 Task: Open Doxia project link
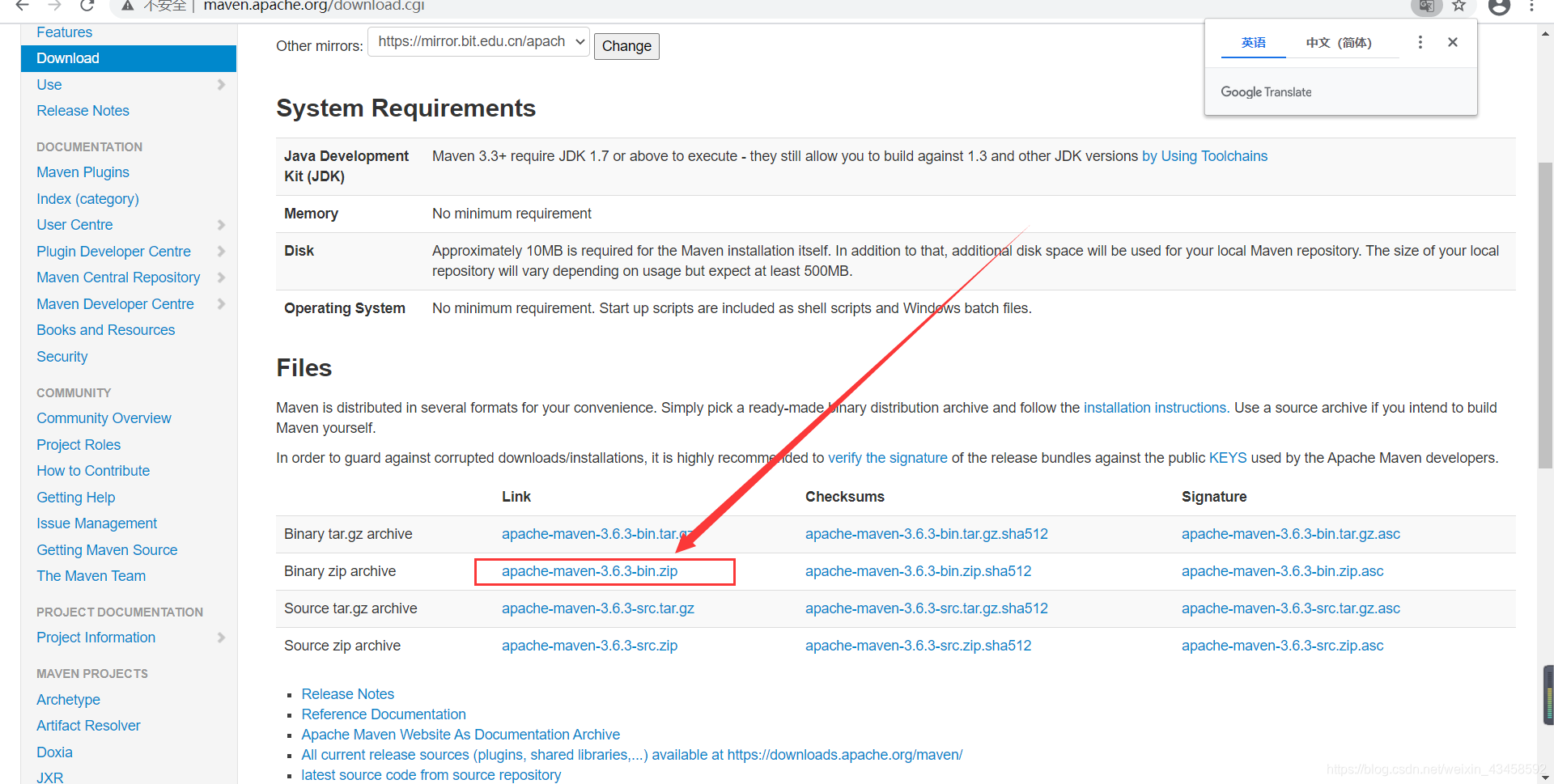click(x=54, y=752)
